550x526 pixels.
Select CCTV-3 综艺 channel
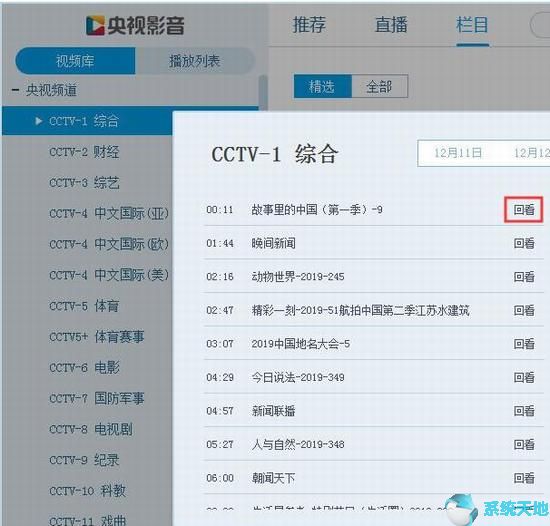click(x=84, y=183)
